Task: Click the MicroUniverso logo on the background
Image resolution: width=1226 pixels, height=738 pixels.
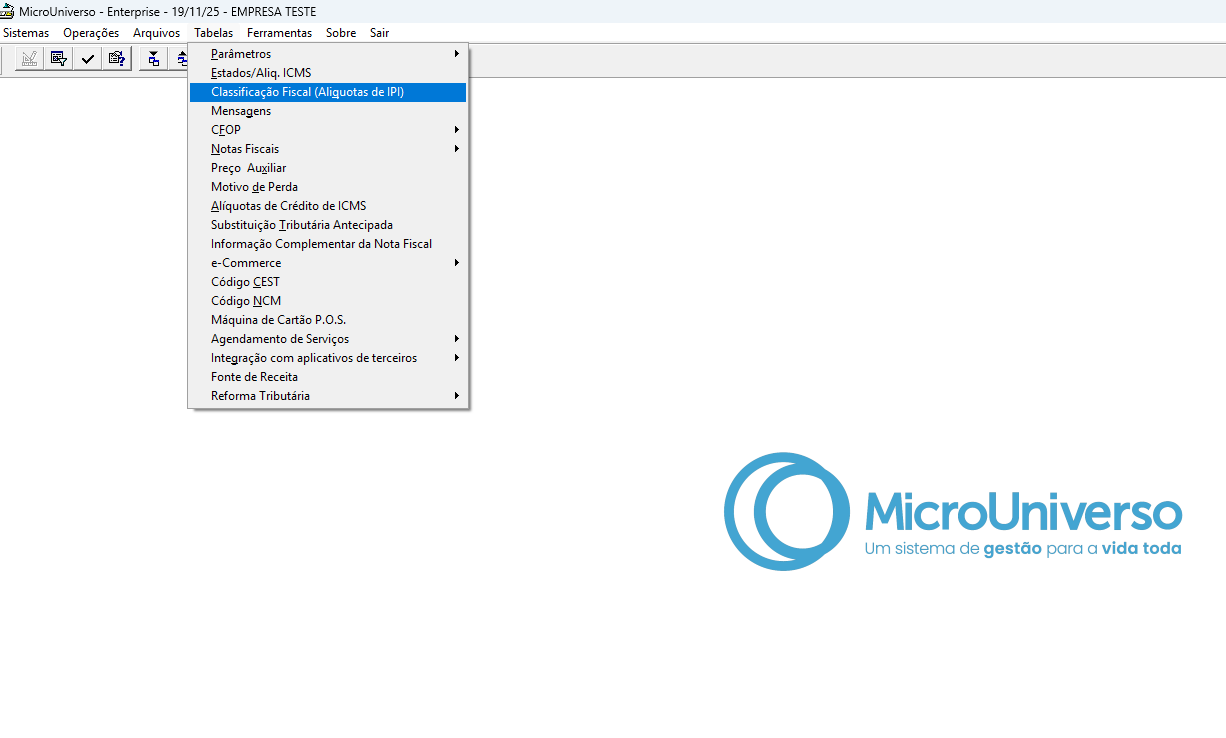Action: pos(952,512)
